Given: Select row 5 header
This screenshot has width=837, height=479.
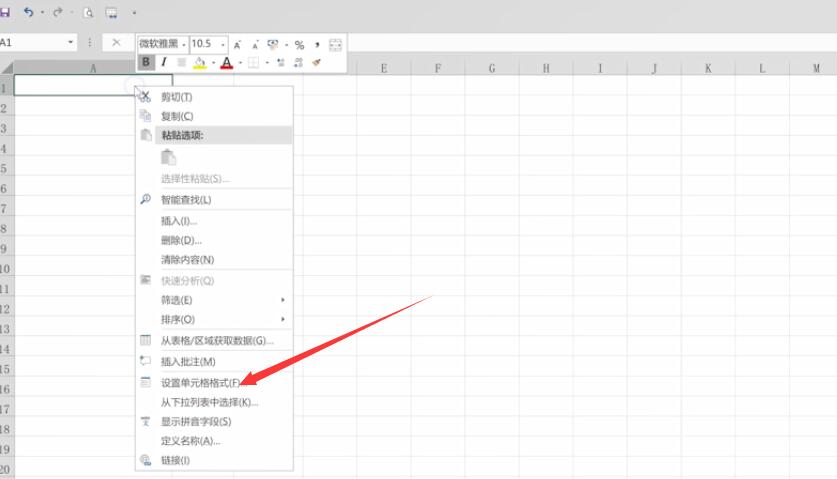Looking at the screenshot, I should pyautogui.click(x=5, y=168).
